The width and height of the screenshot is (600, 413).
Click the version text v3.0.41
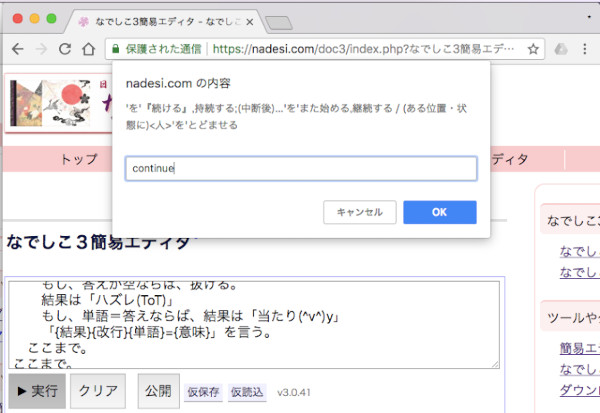click(x=293, y=392)
